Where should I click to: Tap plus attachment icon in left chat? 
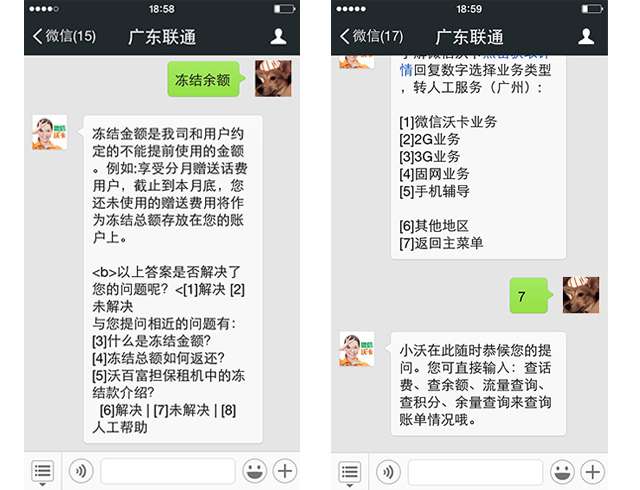[x=284, y=471]
